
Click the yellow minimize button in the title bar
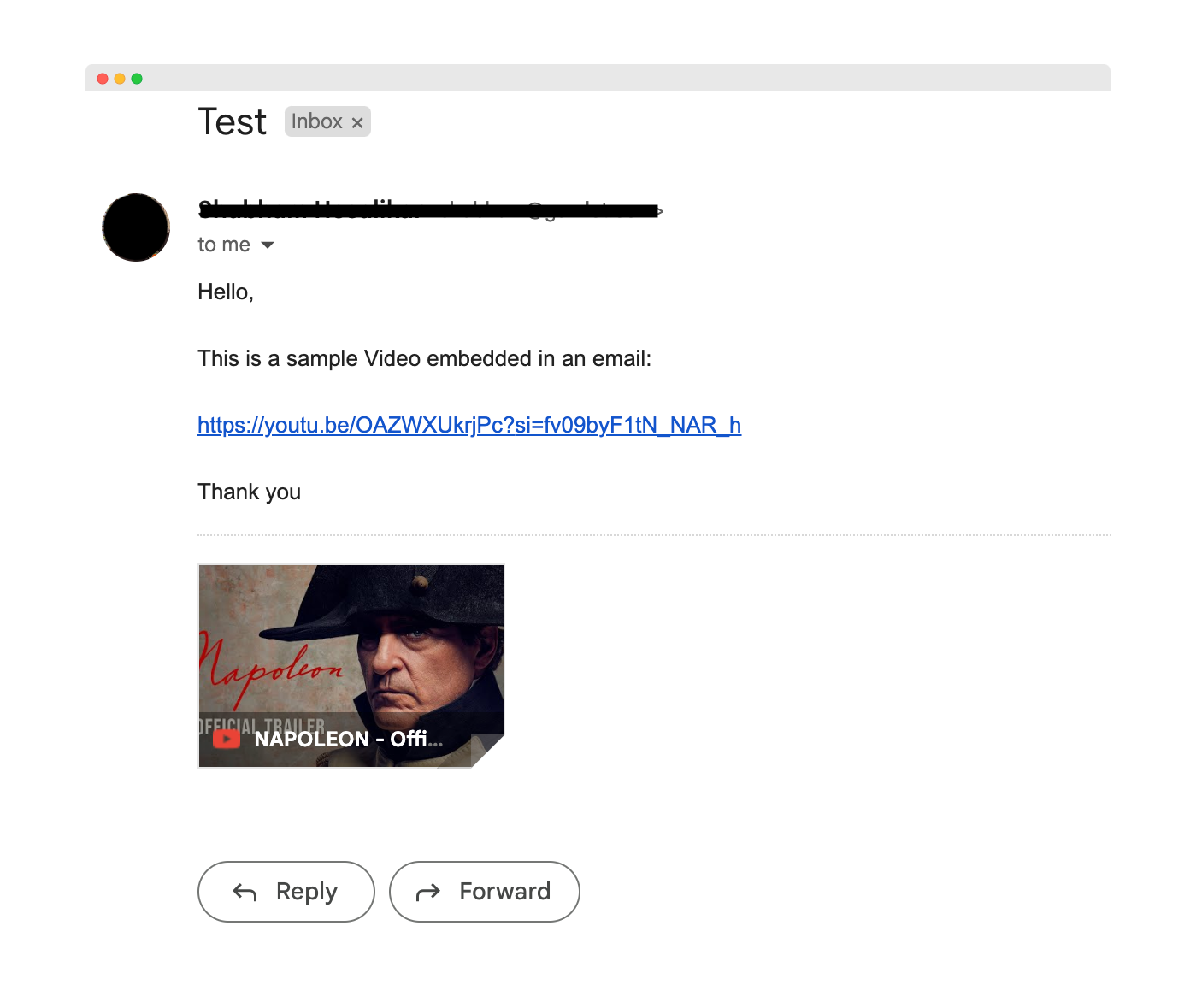121,77
